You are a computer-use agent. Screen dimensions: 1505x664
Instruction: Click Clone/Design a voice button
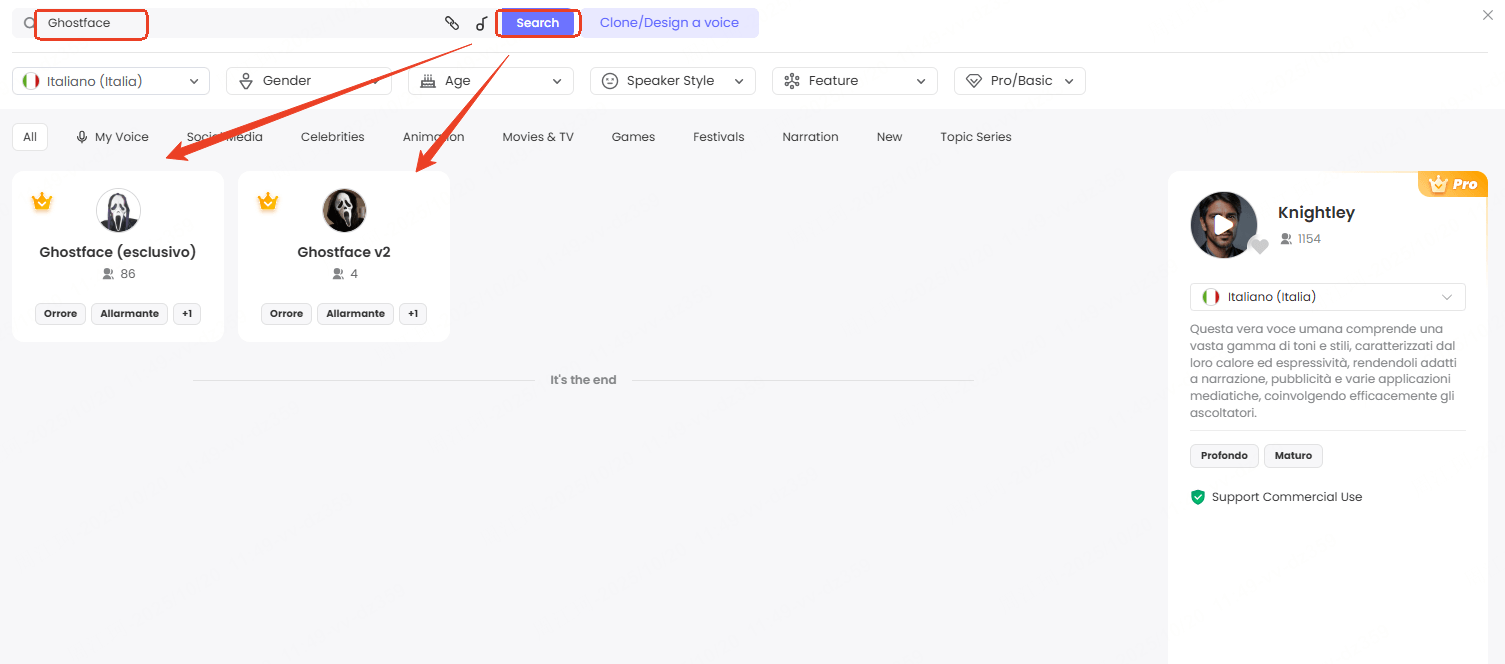669,23
